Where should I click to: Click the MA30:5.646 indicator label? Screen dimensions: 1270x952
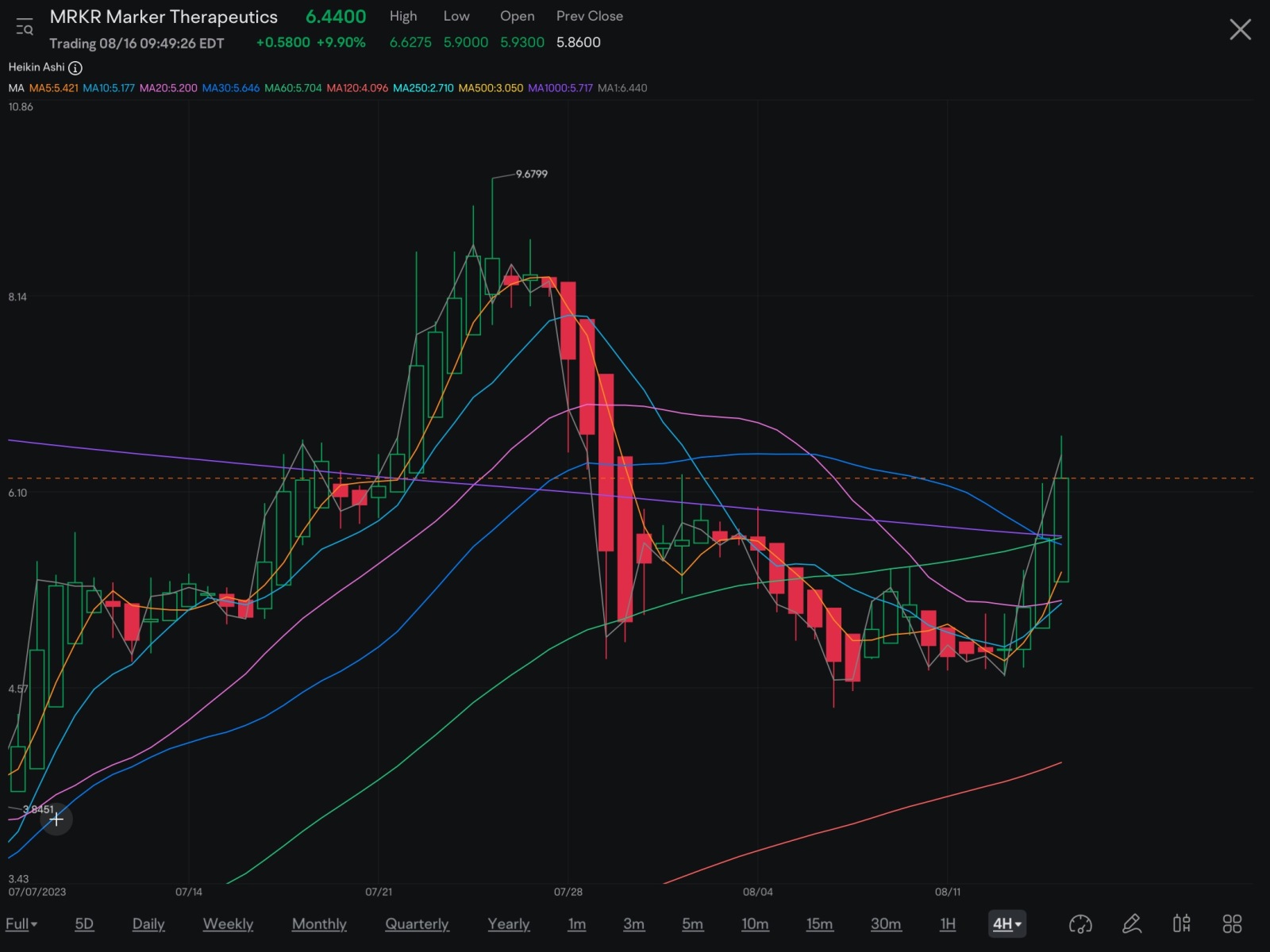(231, 88)
